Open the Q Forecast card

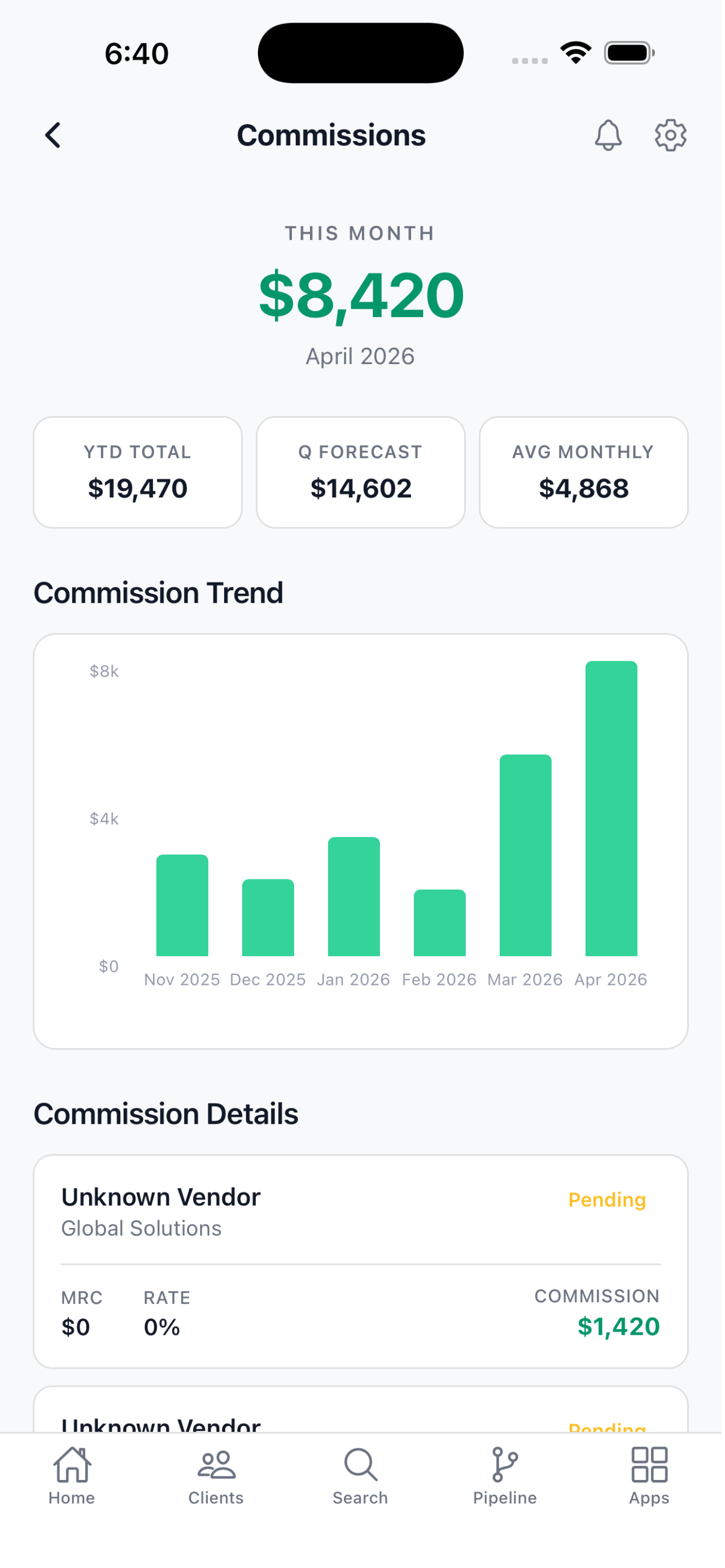coord(362,474)
